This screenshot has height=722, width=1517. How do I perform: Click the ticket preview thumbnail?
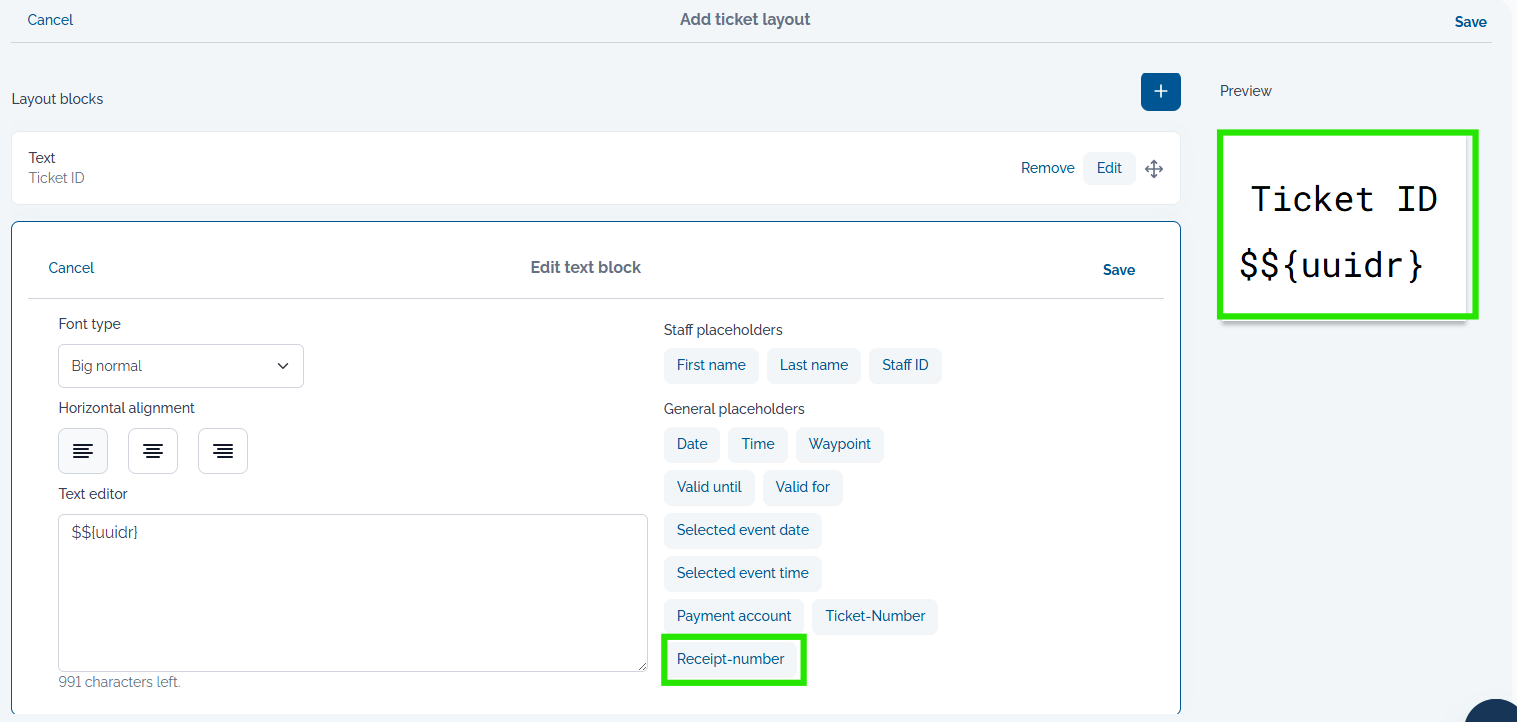1347,225
